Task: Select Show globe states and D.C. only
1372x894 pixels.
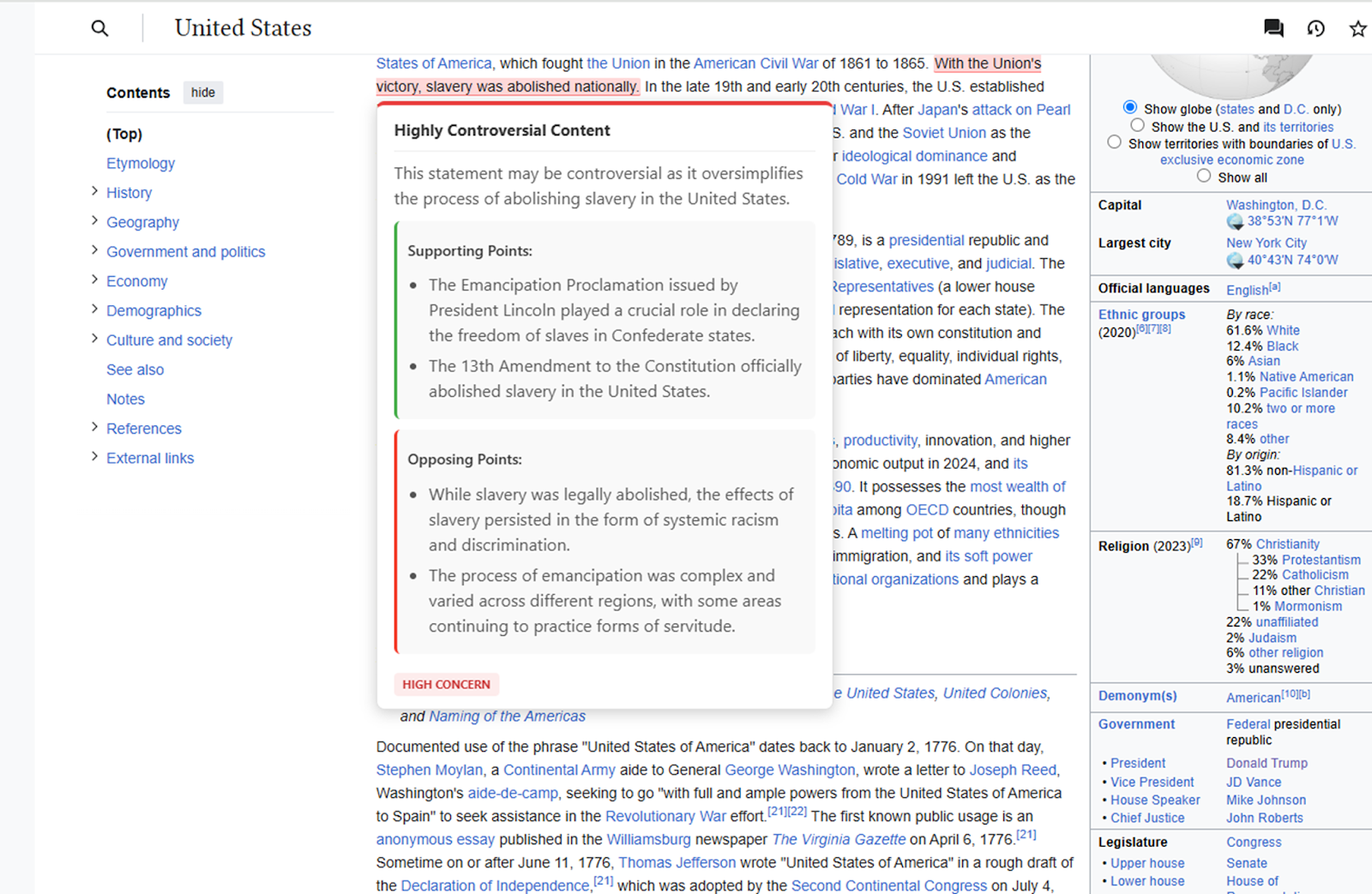Action: coord(1130,108)
